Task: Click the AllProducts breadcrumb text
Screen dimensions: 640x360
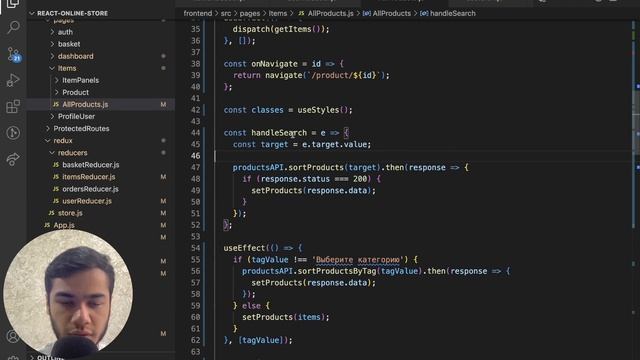Action: tap(392, 13)
